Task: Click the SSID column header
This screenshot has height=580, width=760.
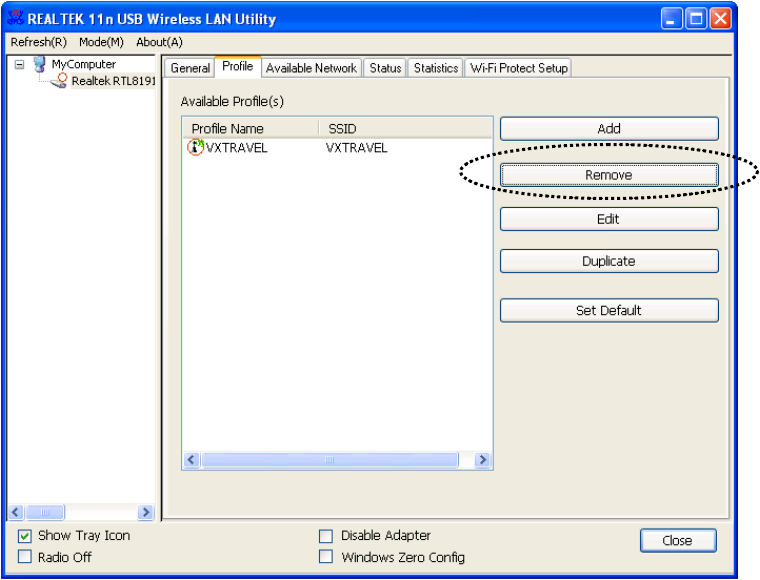Action: [x=406, y=128]
